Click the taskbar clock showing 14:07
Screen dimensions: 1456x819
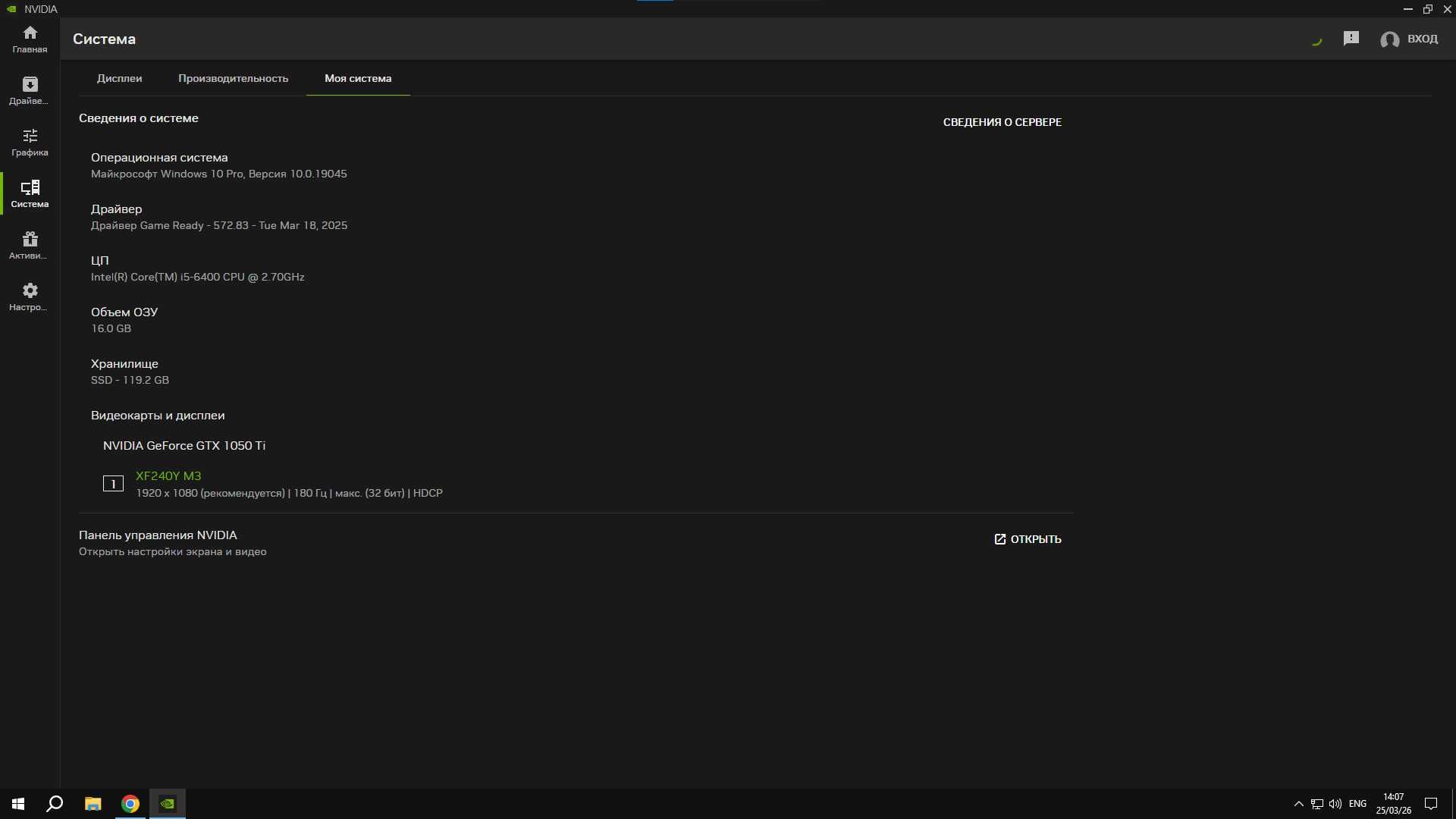pyautogui.click(x=1394, y=804)
